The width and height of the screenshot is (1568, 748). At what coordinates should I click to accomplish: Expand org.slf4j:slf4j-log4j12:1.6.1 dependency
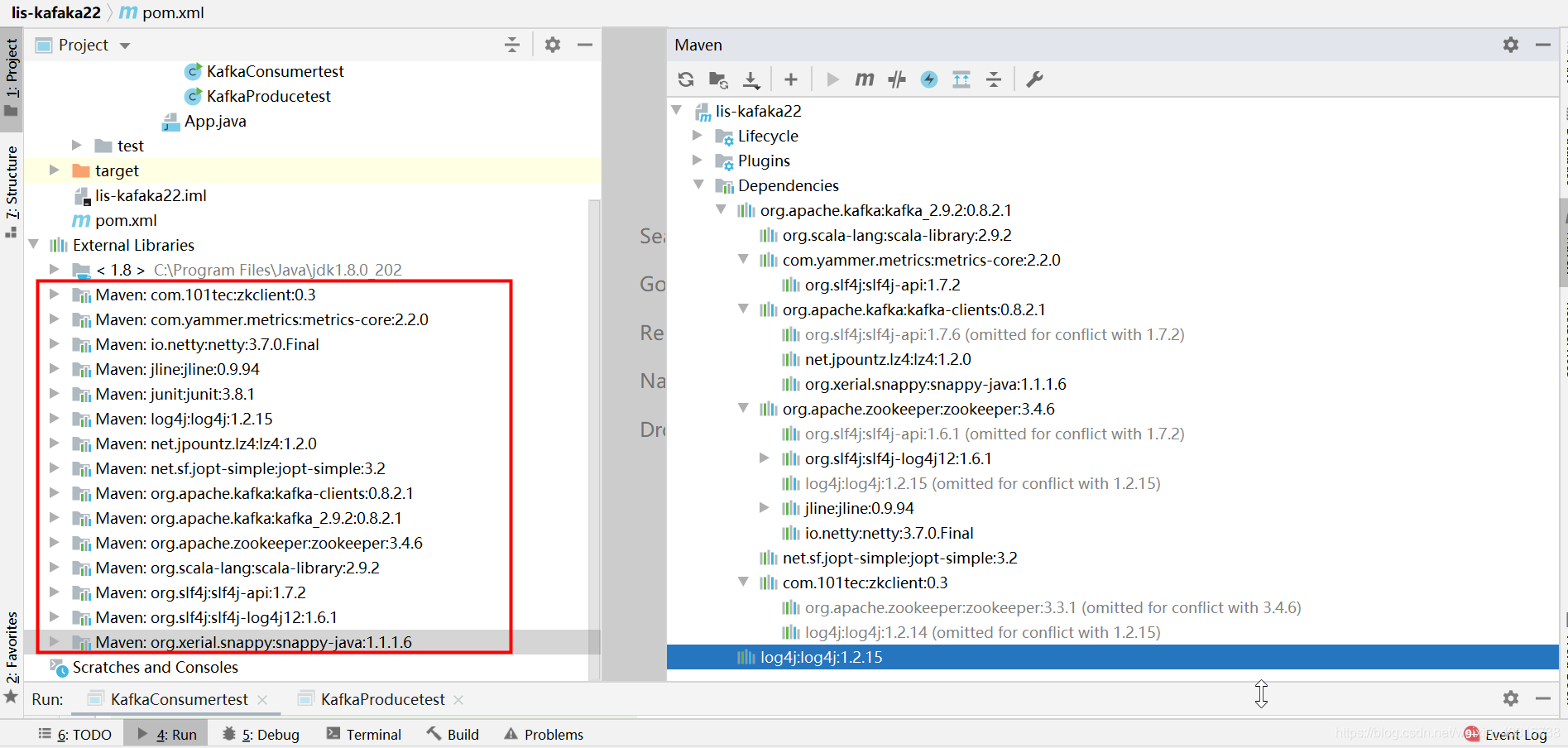[765, 458]
